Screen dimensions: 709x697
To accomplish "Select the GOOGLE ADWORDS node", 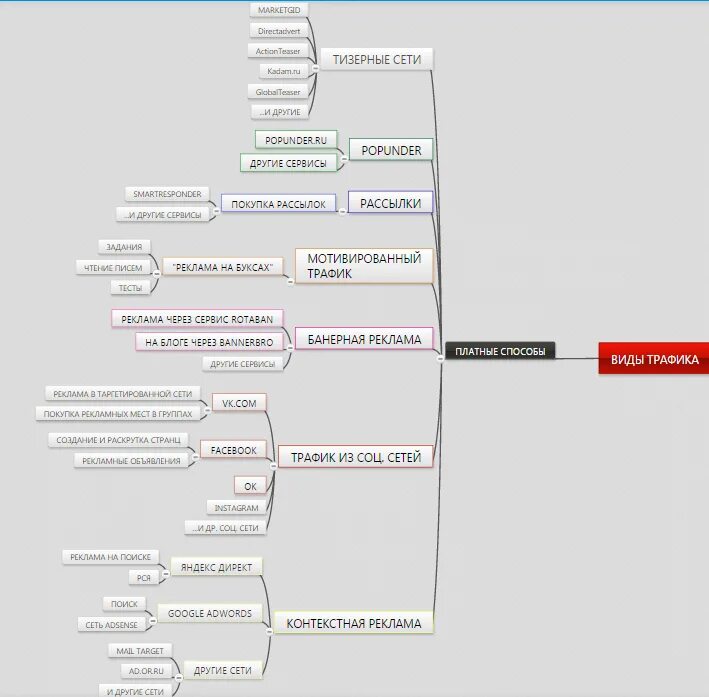I will pyautogui.click(x=210, y=613).
